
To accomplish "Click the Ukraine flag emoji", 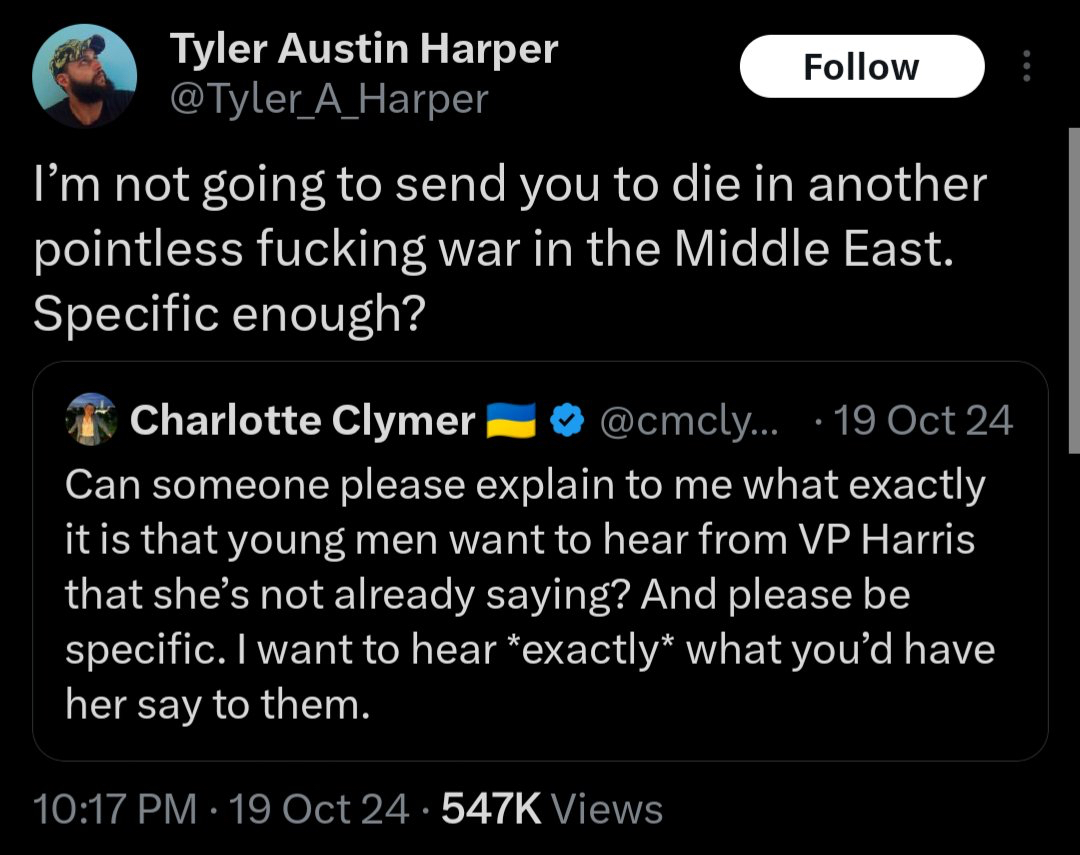I will click(511, 421).
